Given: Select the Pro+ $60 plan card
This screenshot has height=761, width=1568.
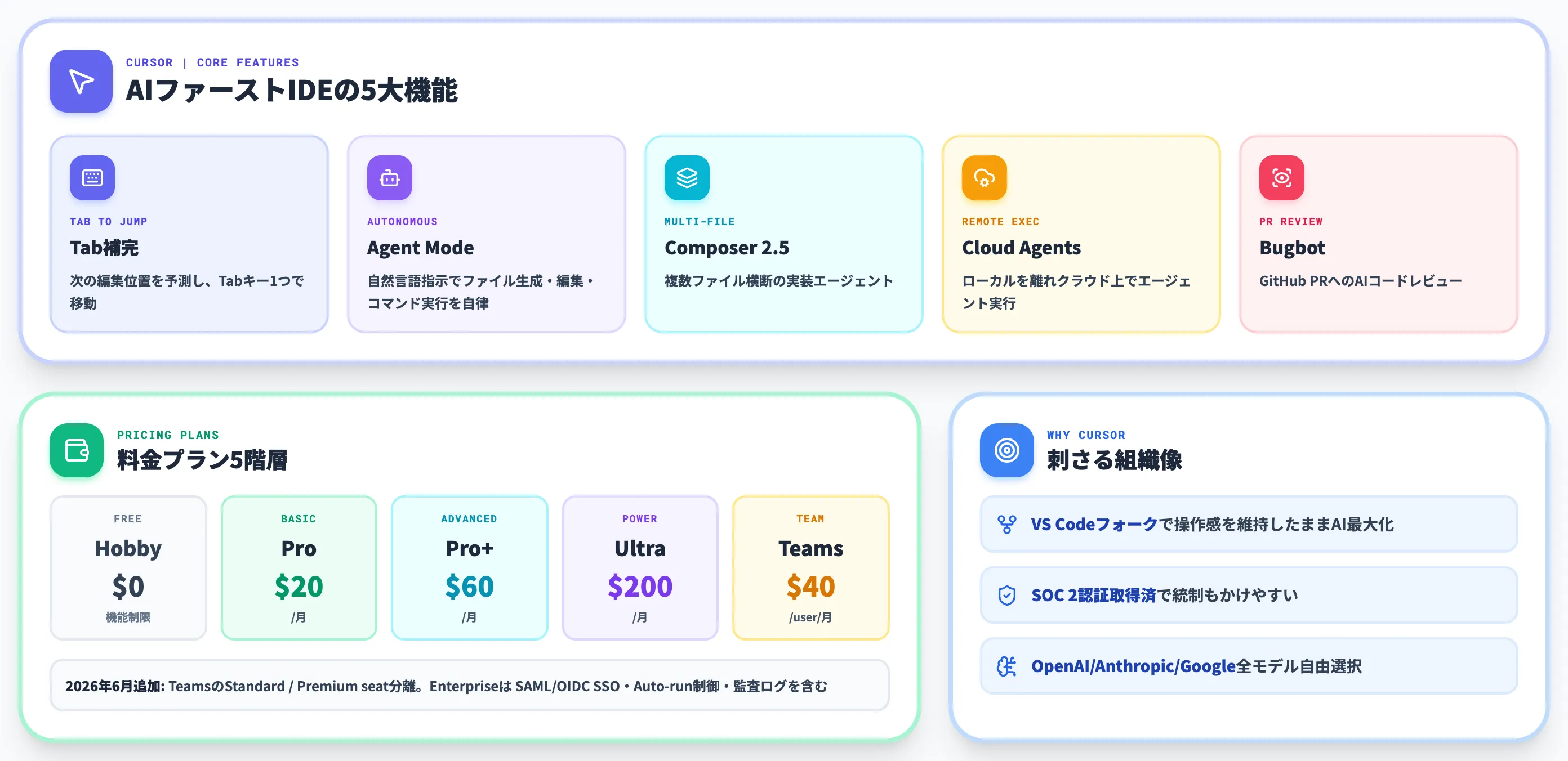Looking at the screenshot, I should pyautogui.click(x=469, y=567).
